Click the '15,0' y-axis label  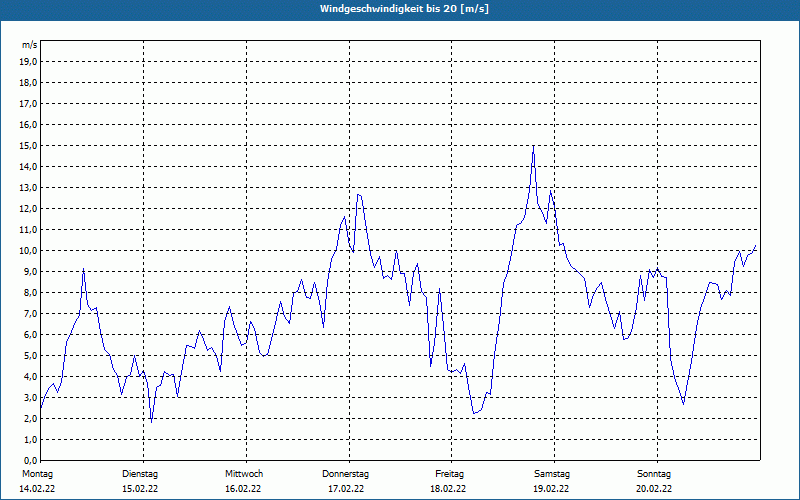pos(28,146)
